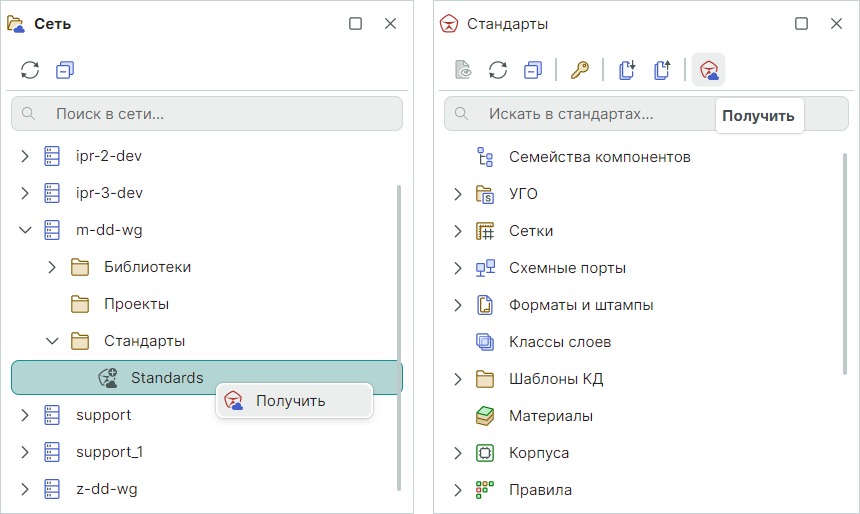Screen dimensions: 860x514
Task: Click the Искать в стандартах search field
Action: [x=646, y=114]
